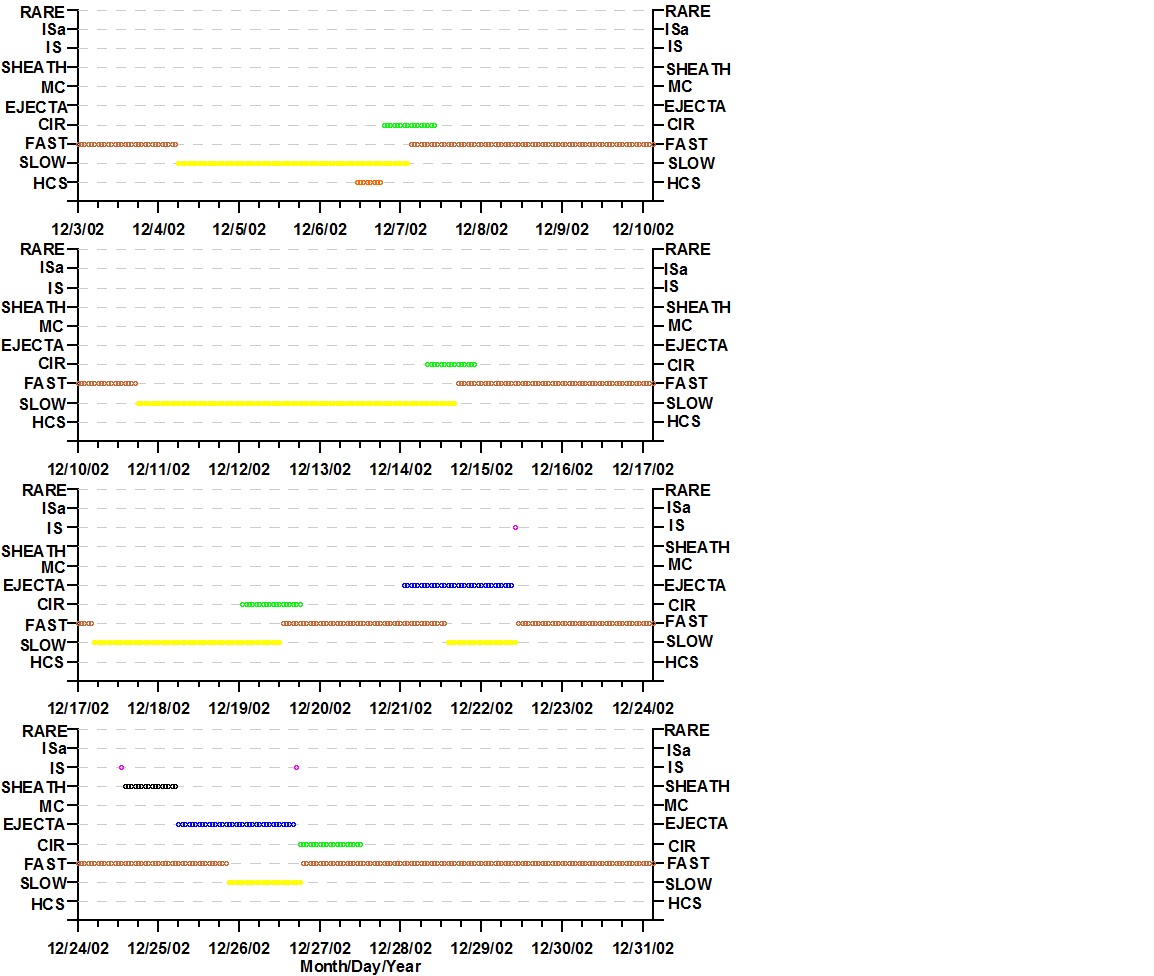Click the 12/22/02 date label

point(481,709)
